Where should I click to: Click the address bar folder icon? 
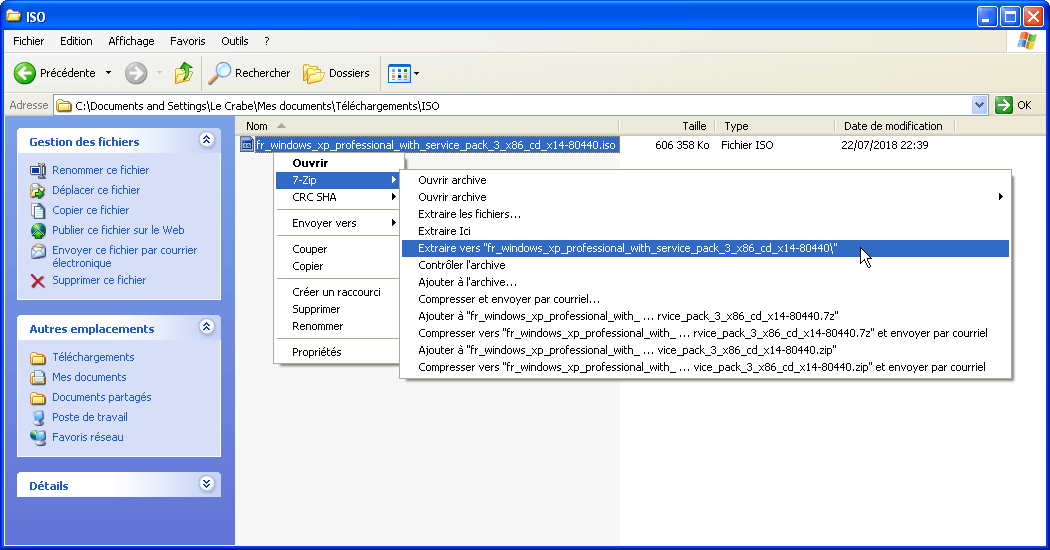64,105
